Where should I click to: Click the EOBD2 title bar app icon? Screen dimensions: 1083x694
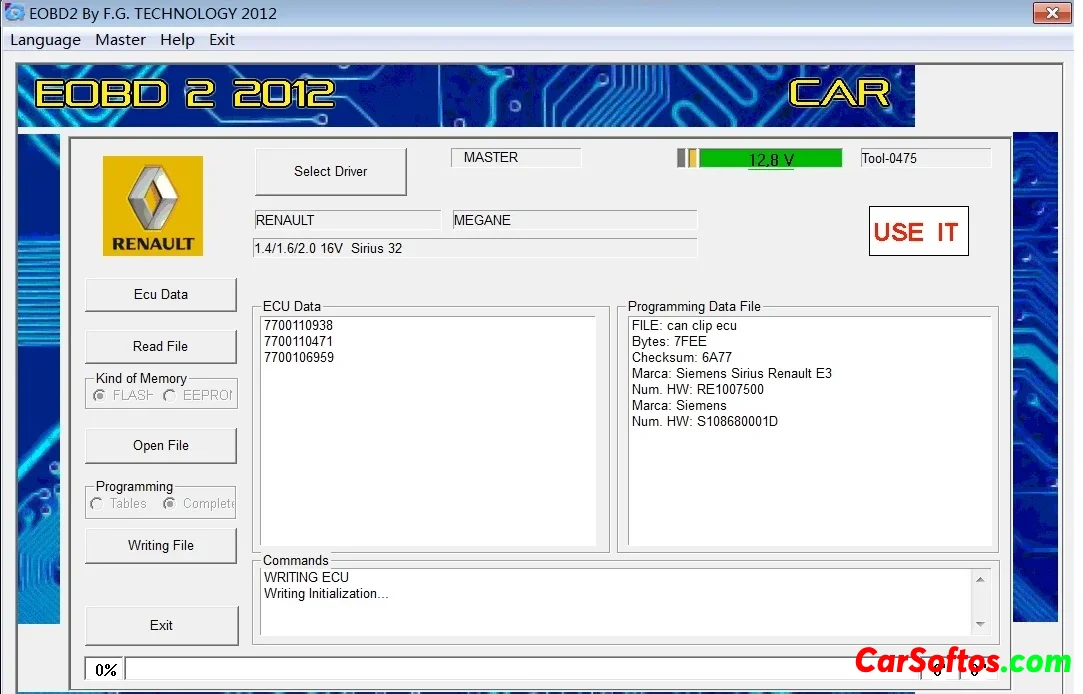click(15, 13)
